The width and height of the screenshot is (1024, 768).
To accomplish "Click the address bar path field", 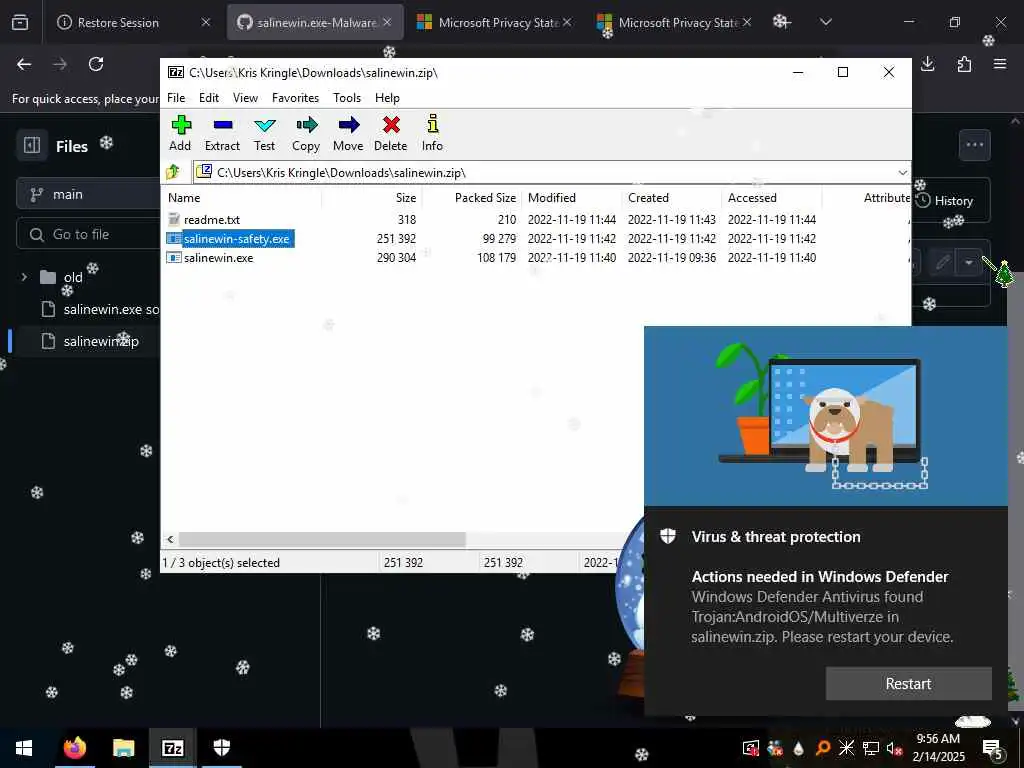I will 545,172.
